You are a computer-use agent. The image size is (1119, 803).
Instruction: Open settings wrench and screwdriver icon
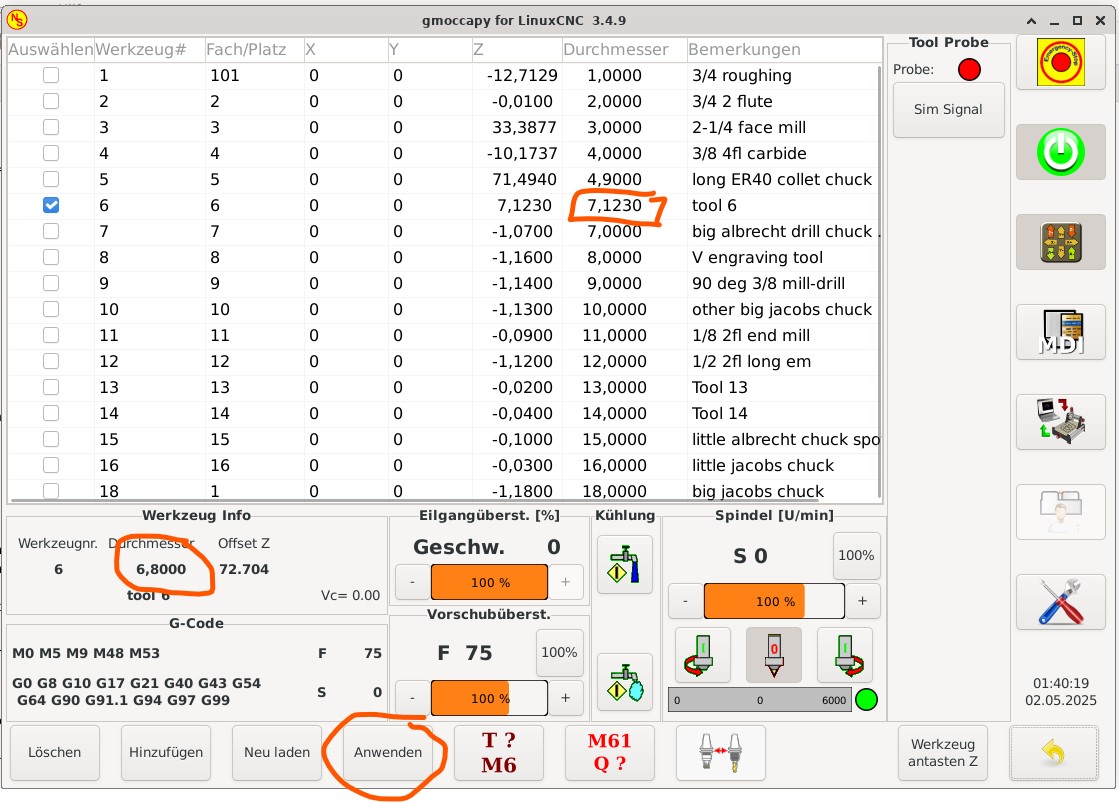pos(1060,602)
